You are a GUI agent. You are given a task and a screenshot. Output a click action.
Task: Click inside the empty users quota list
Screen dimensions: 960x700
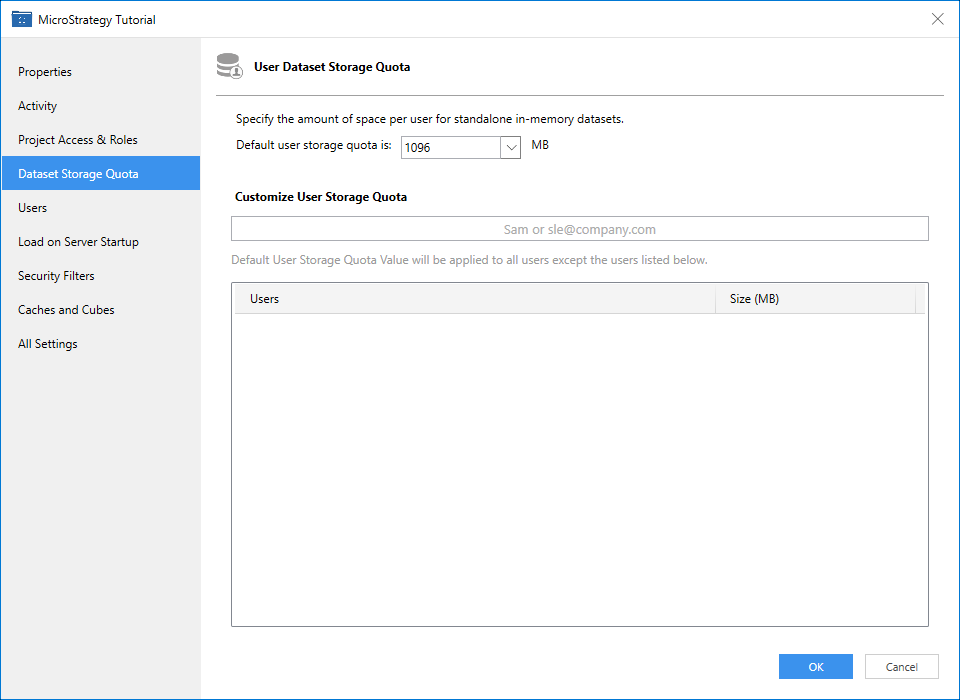[579, 470]
